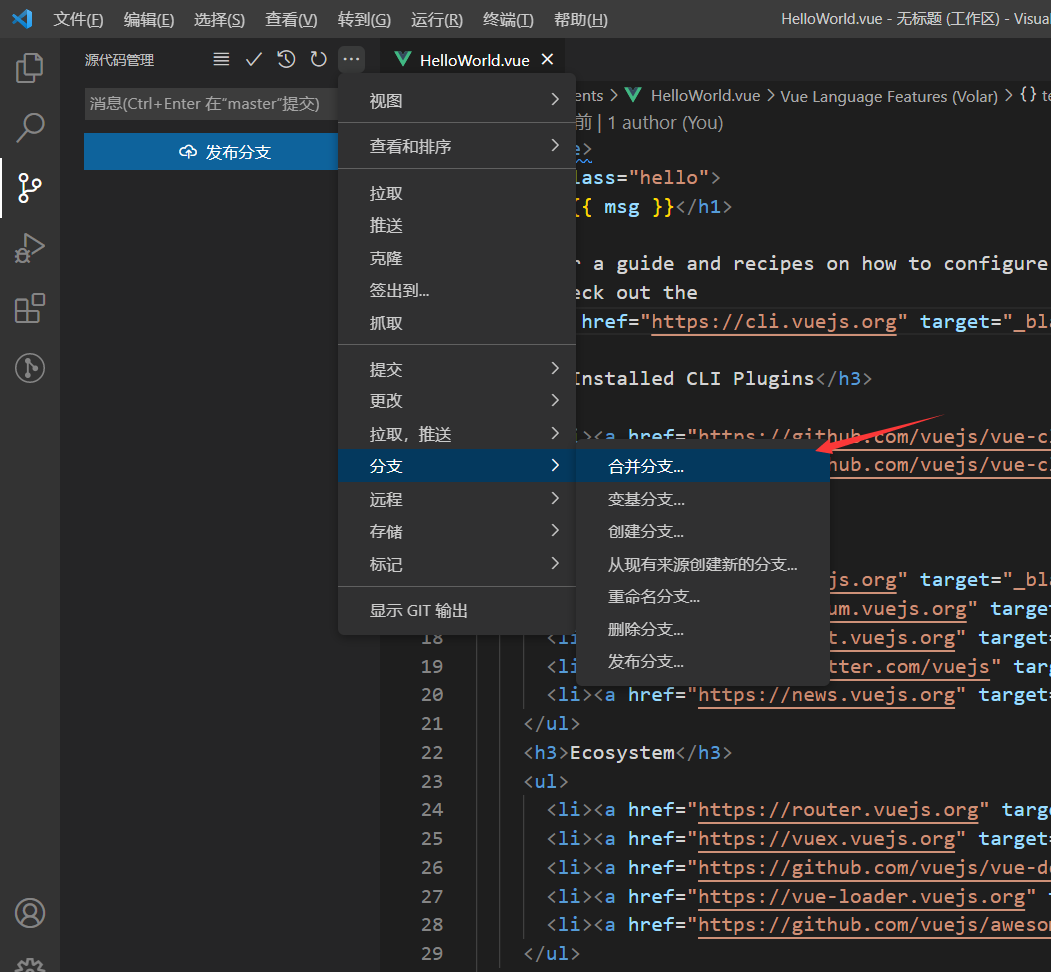Image resolution: width=1051 pixels, height=972 pixels.
Task: Open the Extensions view
Action: coord(29,308)
